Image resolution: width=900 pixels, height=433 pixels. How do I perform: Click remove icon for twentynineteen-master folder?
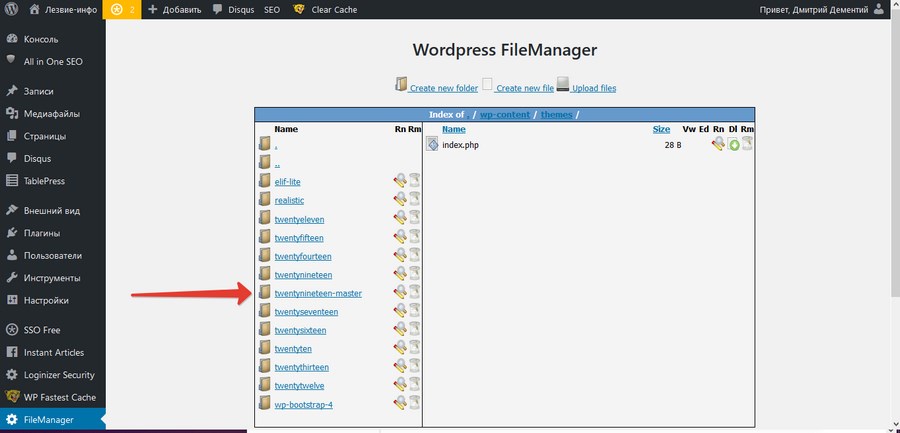coord(414,293)
